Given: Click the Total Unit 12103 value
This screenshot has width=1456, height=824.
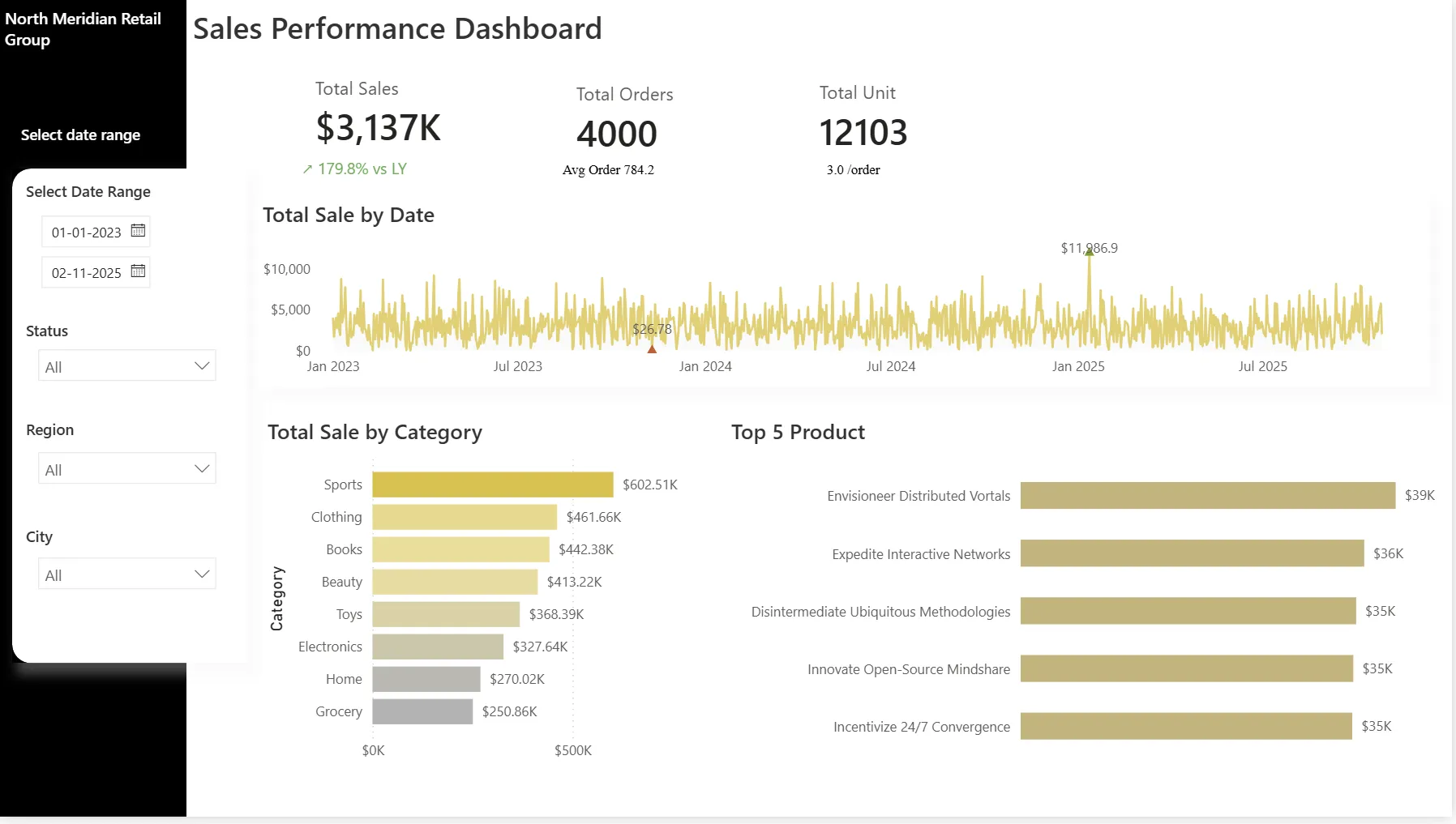Looking at the screenshot, I should tap(863, 132).
